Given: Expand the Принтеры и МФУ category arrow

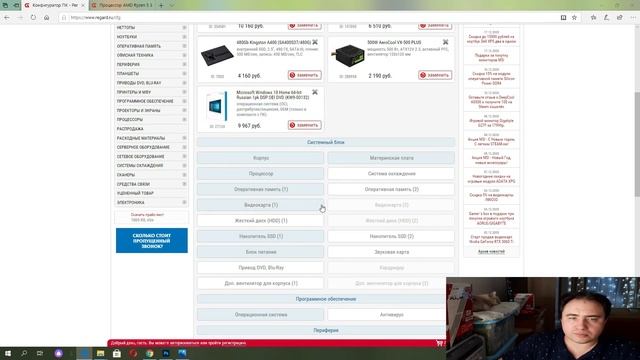Looking at the screenshot, I should [184, 92].
